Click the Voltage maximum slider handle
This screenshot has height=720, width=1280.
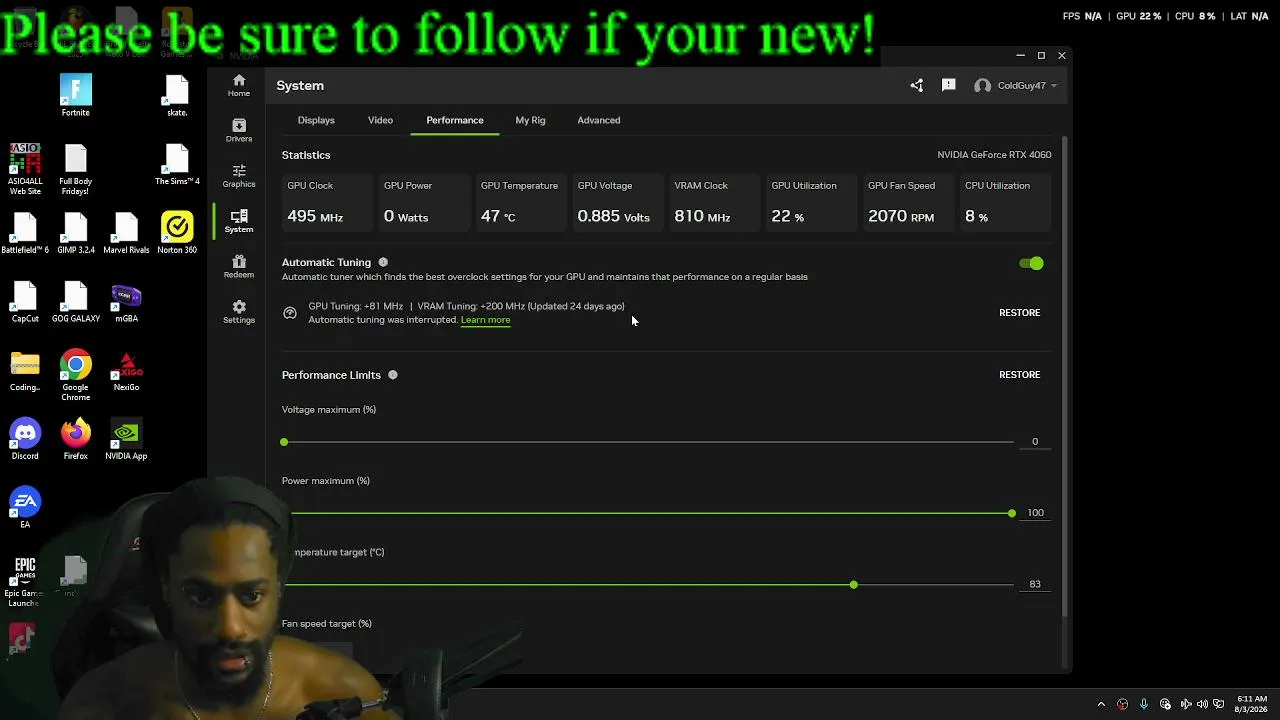(x=284, y=442)
